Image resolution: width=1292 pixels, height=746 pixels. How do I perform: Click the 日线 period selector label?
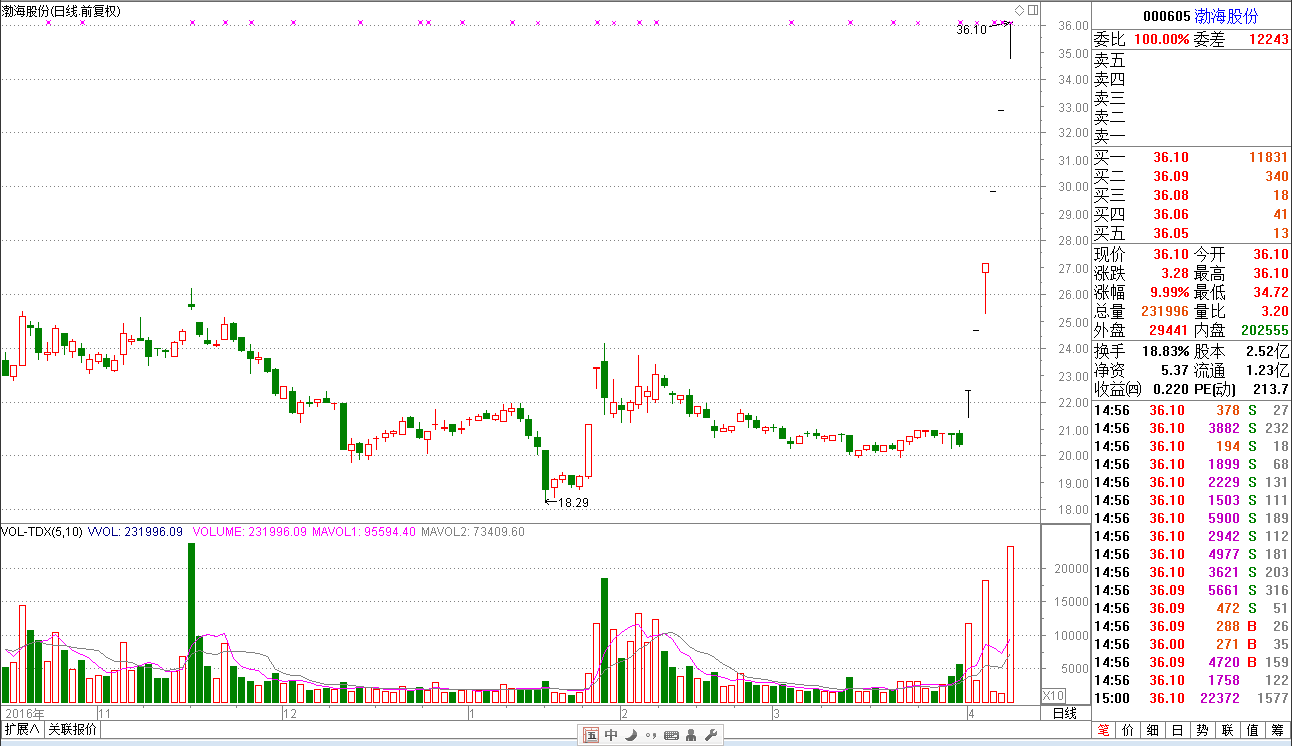point(1066,713)
